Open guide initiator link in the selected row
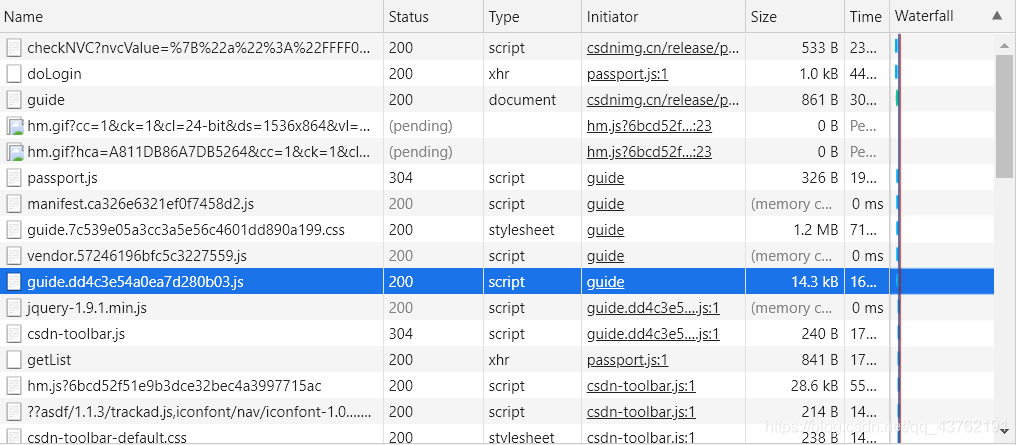 tap(605, 282)
